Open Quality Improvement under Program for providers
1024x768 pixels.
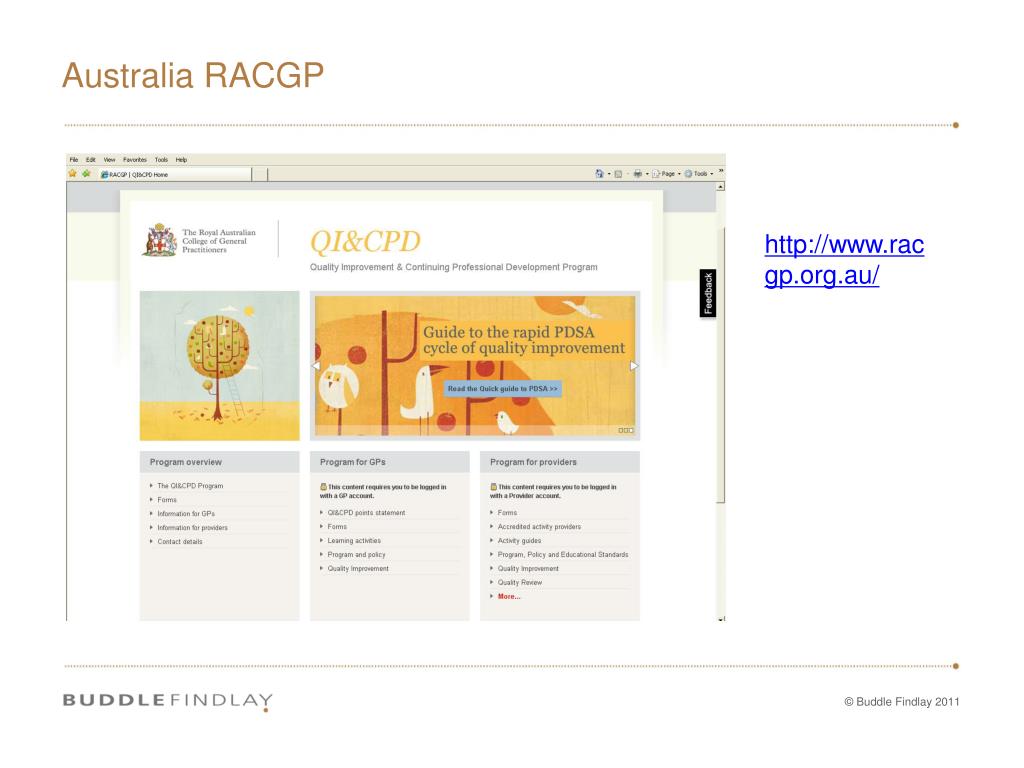tap(528, 569)
